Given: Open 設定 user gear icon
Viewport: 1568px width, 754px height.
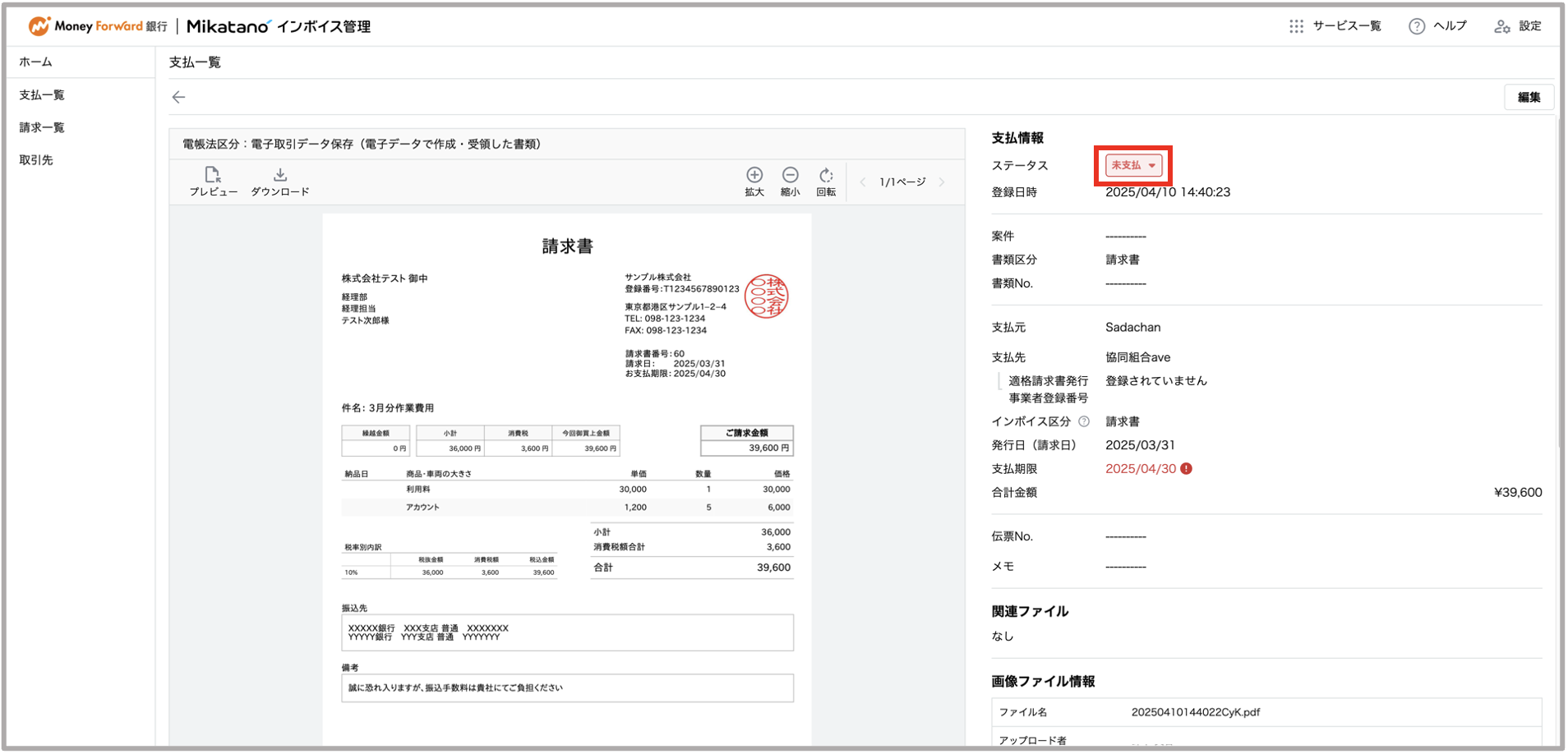Looking at the screenshot, I should pyautogui.click(x=1502, y=26).
